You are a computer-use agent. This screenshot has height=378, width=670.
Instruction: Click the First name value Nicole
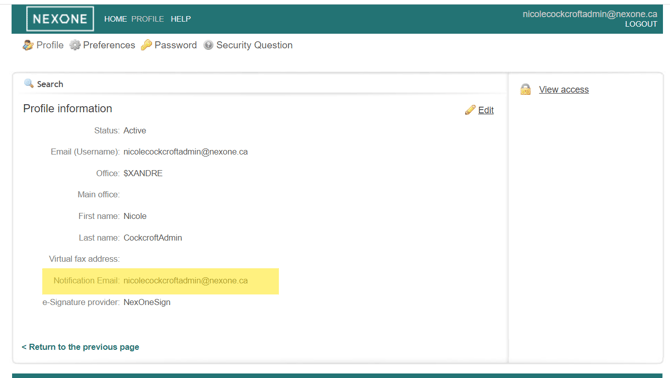tap(135, 216)
